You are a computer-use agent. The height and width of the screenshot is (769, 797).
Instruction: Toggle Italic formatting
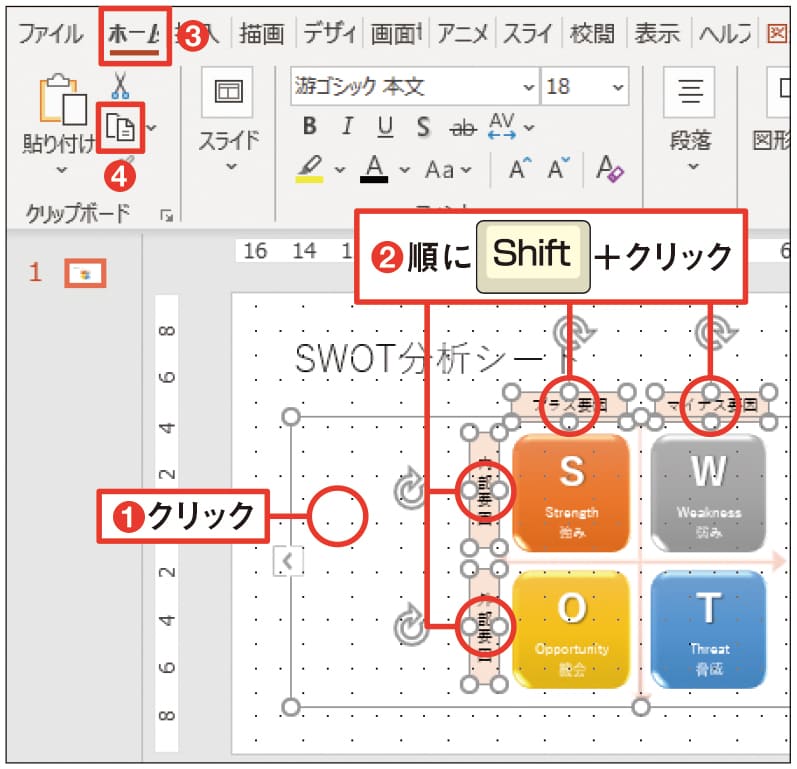(348, 126)
